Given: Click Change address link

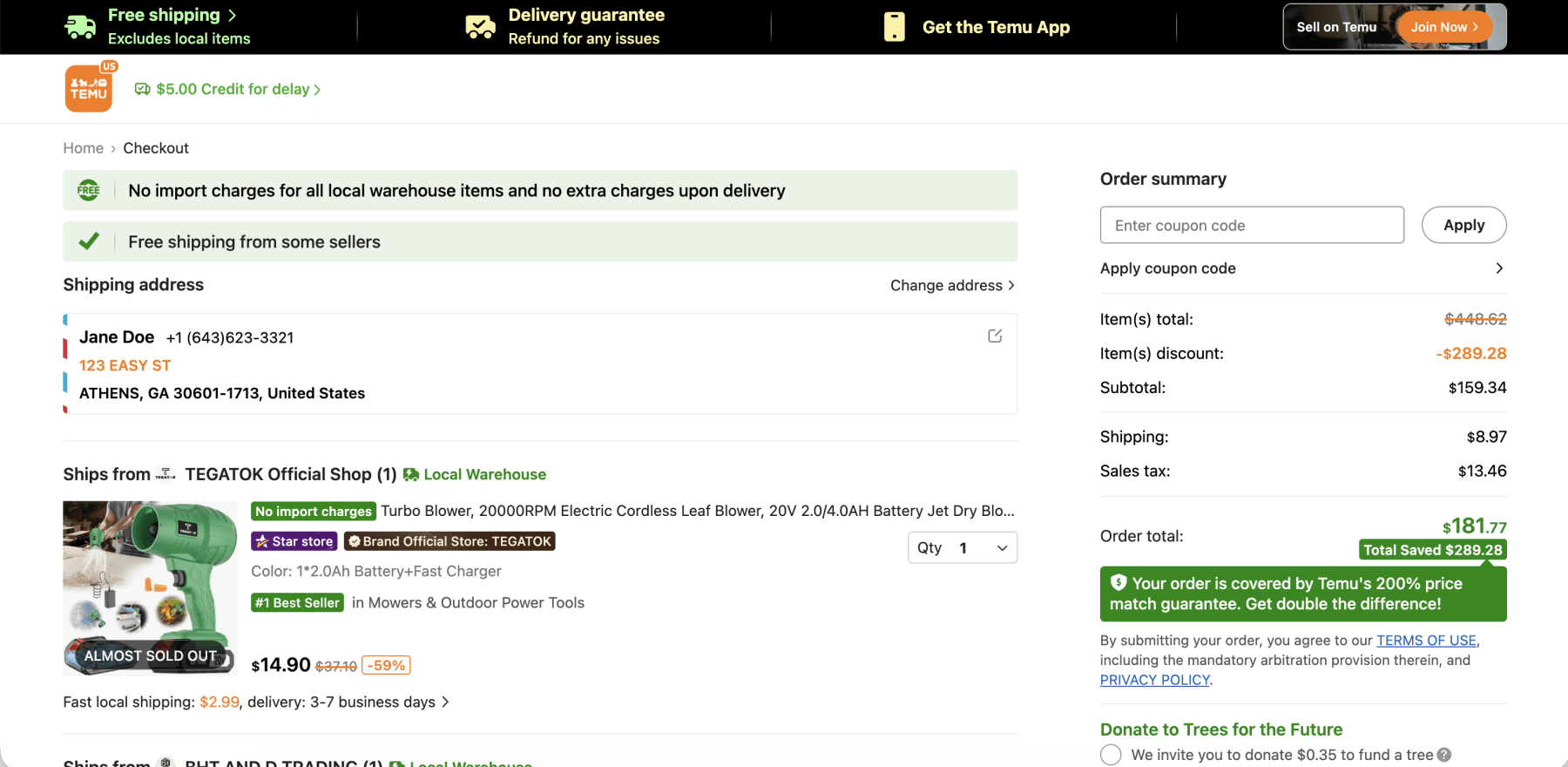Looking at the screenshot, I should click(x=951, y=286).
